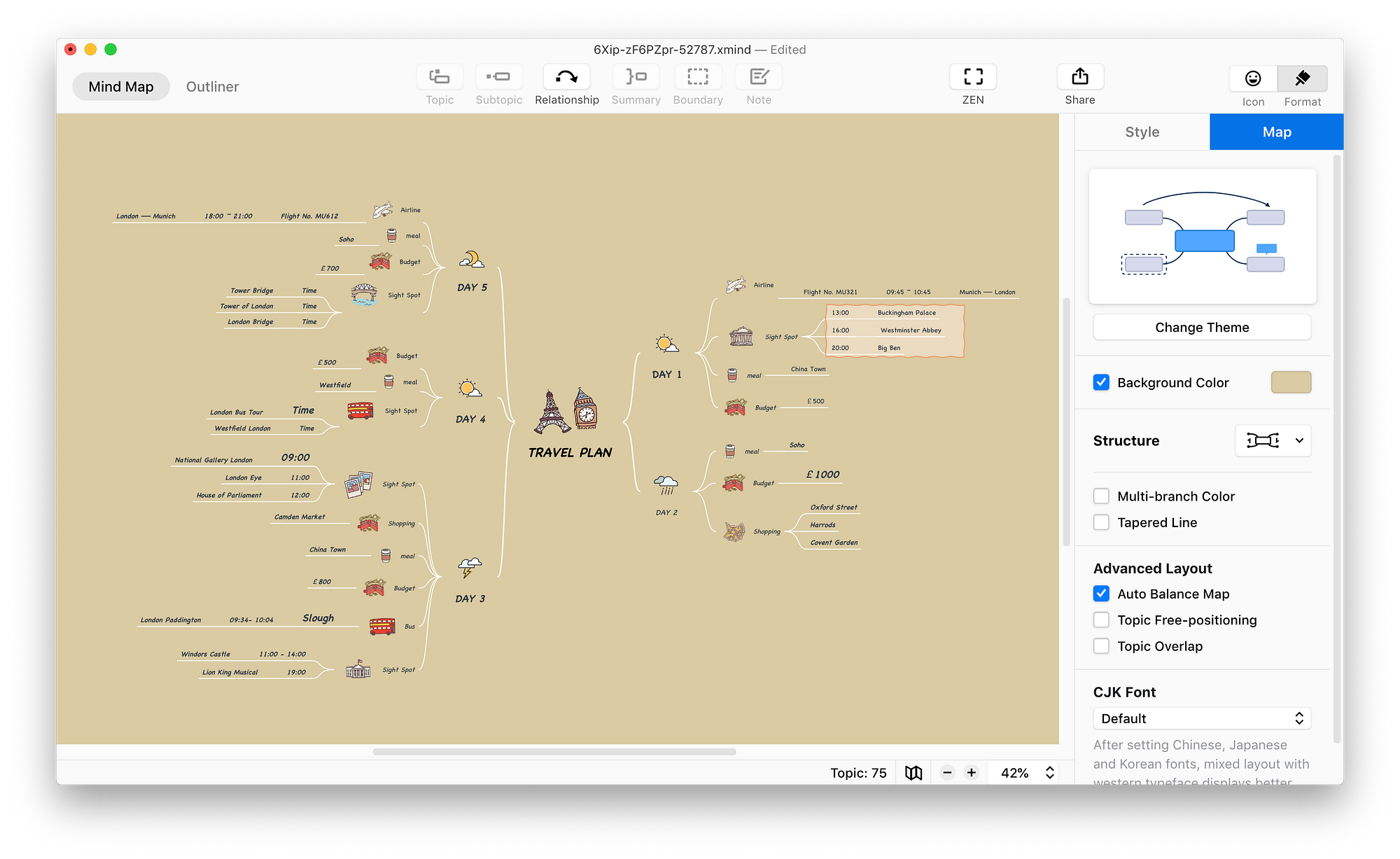This screenshot has width=1400, height=859.
Task: Open the 42% zoom level stepper
Action: pos(1049,773)
